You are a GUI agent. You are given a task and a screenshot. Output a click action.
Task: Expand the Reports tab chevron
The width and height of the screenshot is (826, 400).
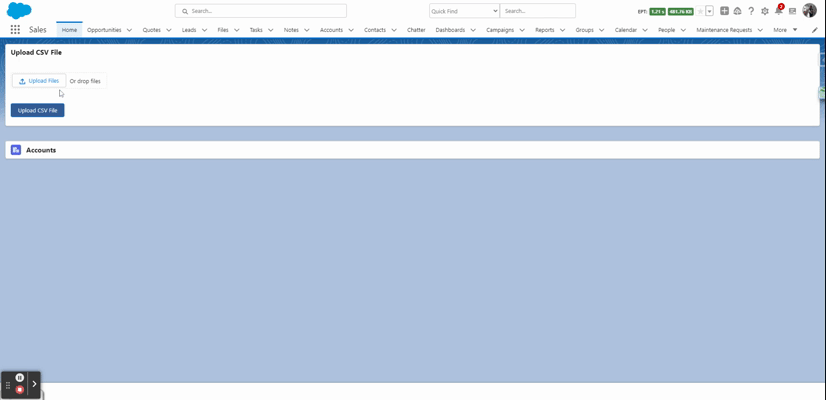click(562, 30)
